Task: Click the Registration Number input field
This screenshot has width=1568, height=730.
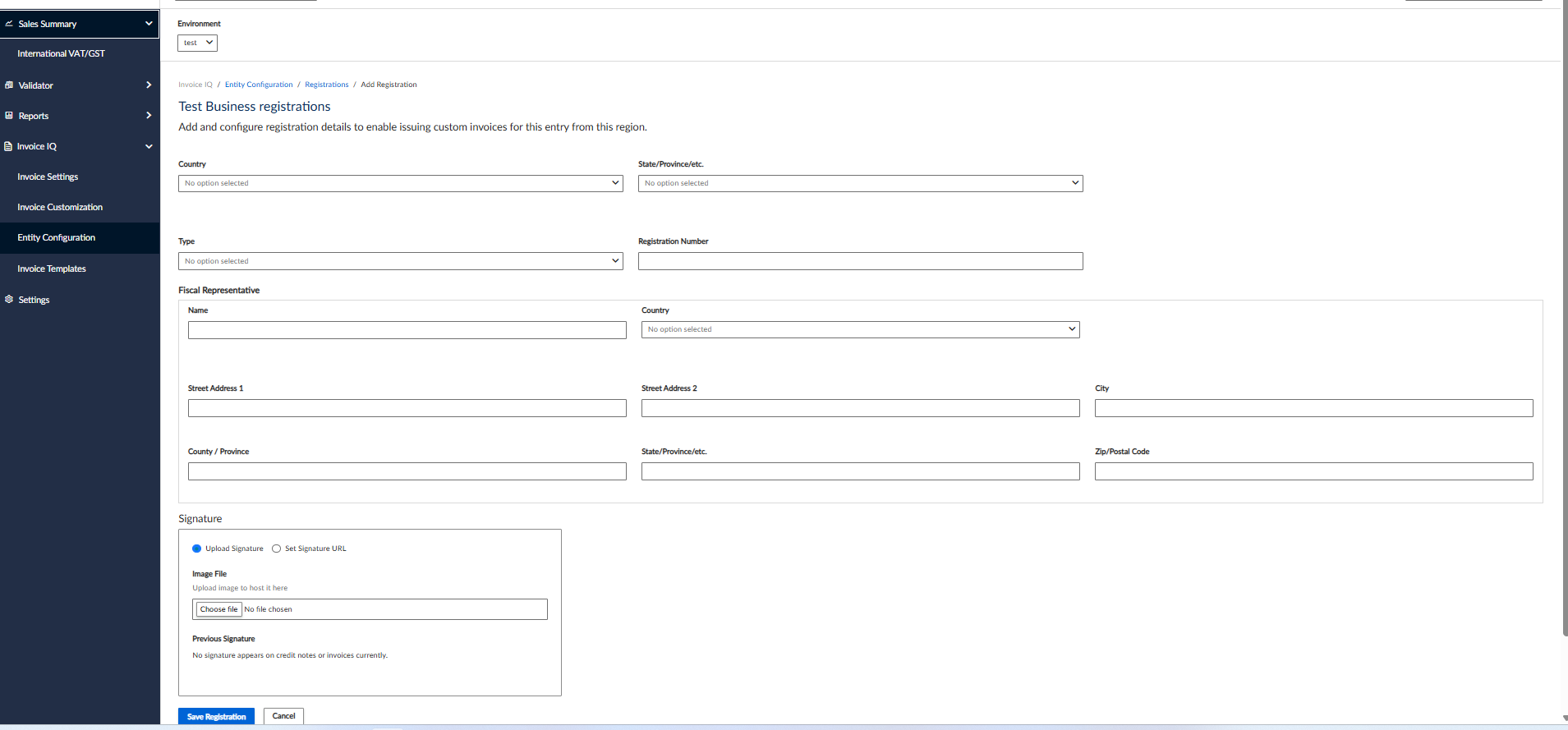Action: (860, 261)
